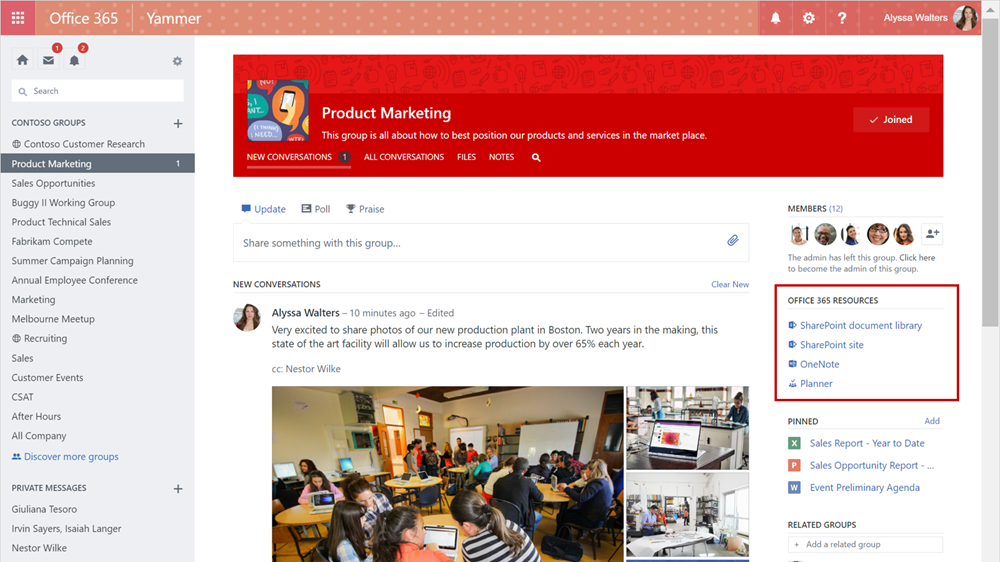
Task: Open the settings gear in top header
Action: click(x=809, y=18)
